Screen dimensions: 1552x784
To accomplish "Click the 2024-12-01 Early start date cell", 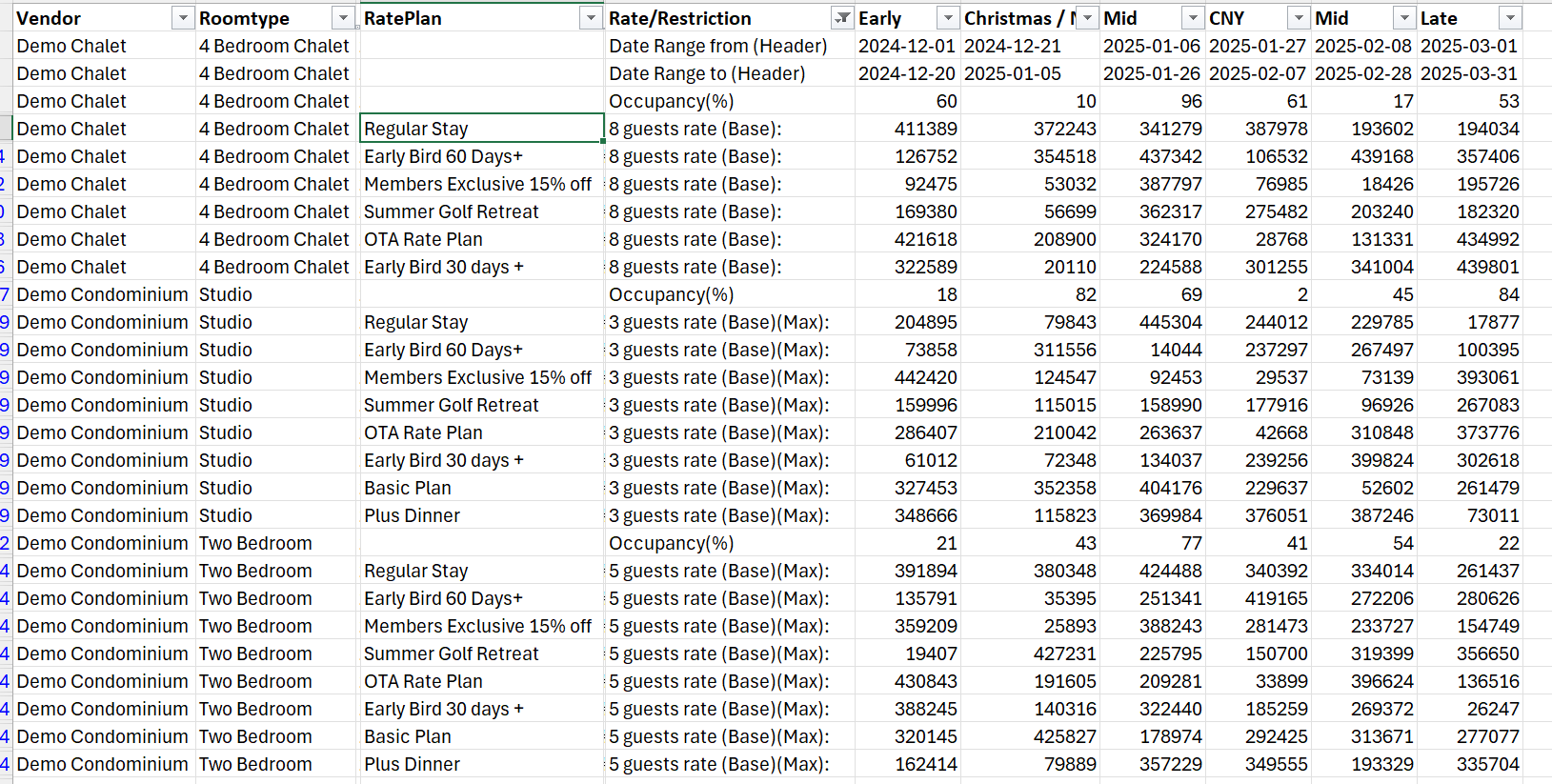I will (x=906, y=46).
